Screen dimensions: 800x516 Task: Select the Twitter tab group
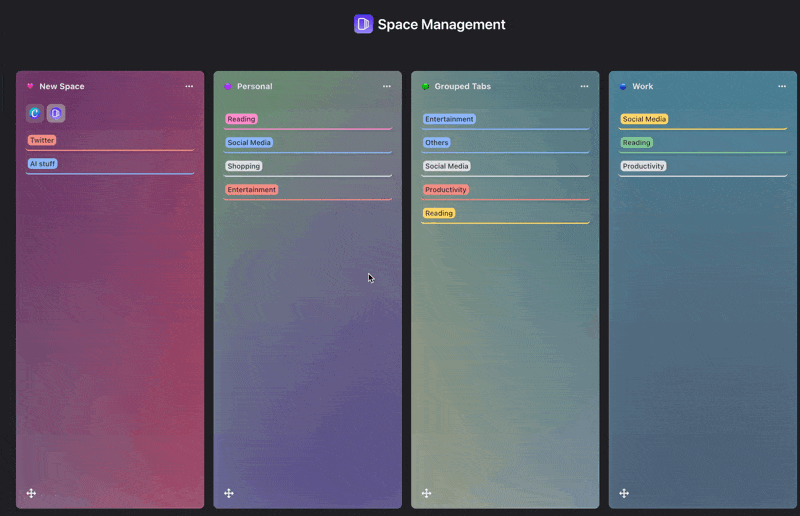point(42,141)
